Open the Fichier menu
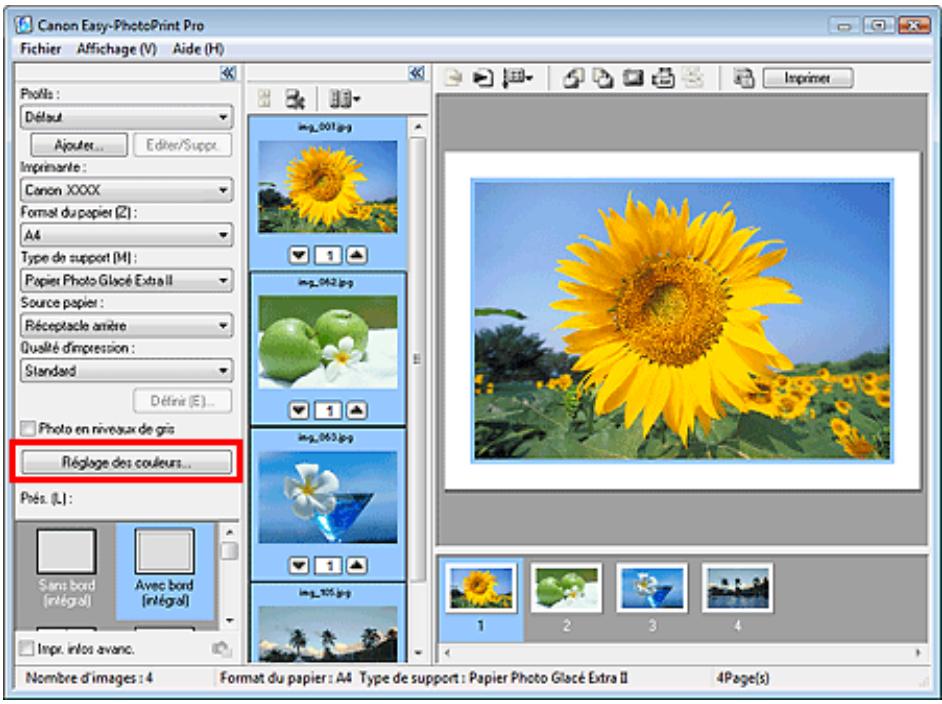 tap(40, 49)
